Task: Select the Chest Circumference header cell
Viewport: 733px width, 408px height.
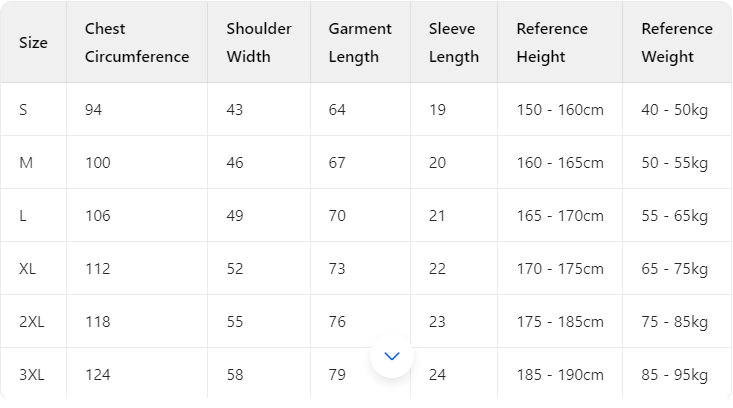Action: [136, 43]
